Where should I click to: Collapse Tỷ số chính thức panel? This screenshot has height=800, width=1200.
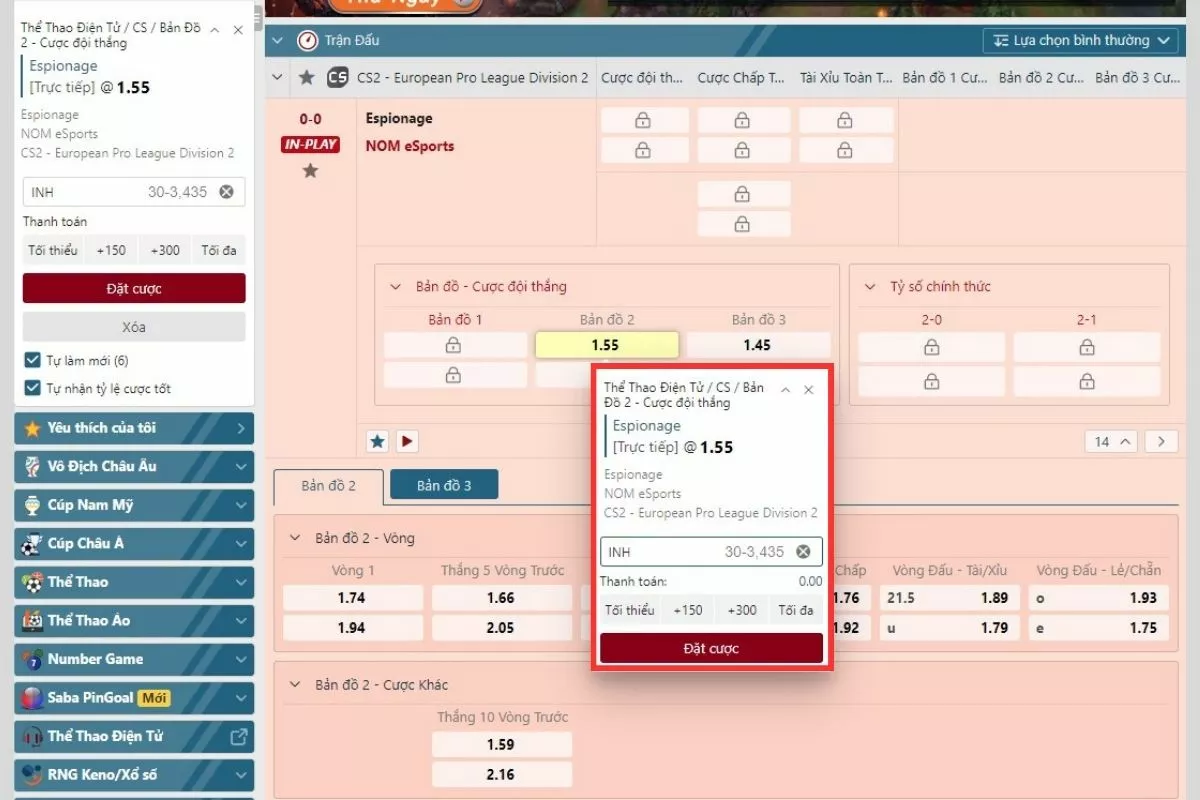pyautogui.click(x=869, y=287)
